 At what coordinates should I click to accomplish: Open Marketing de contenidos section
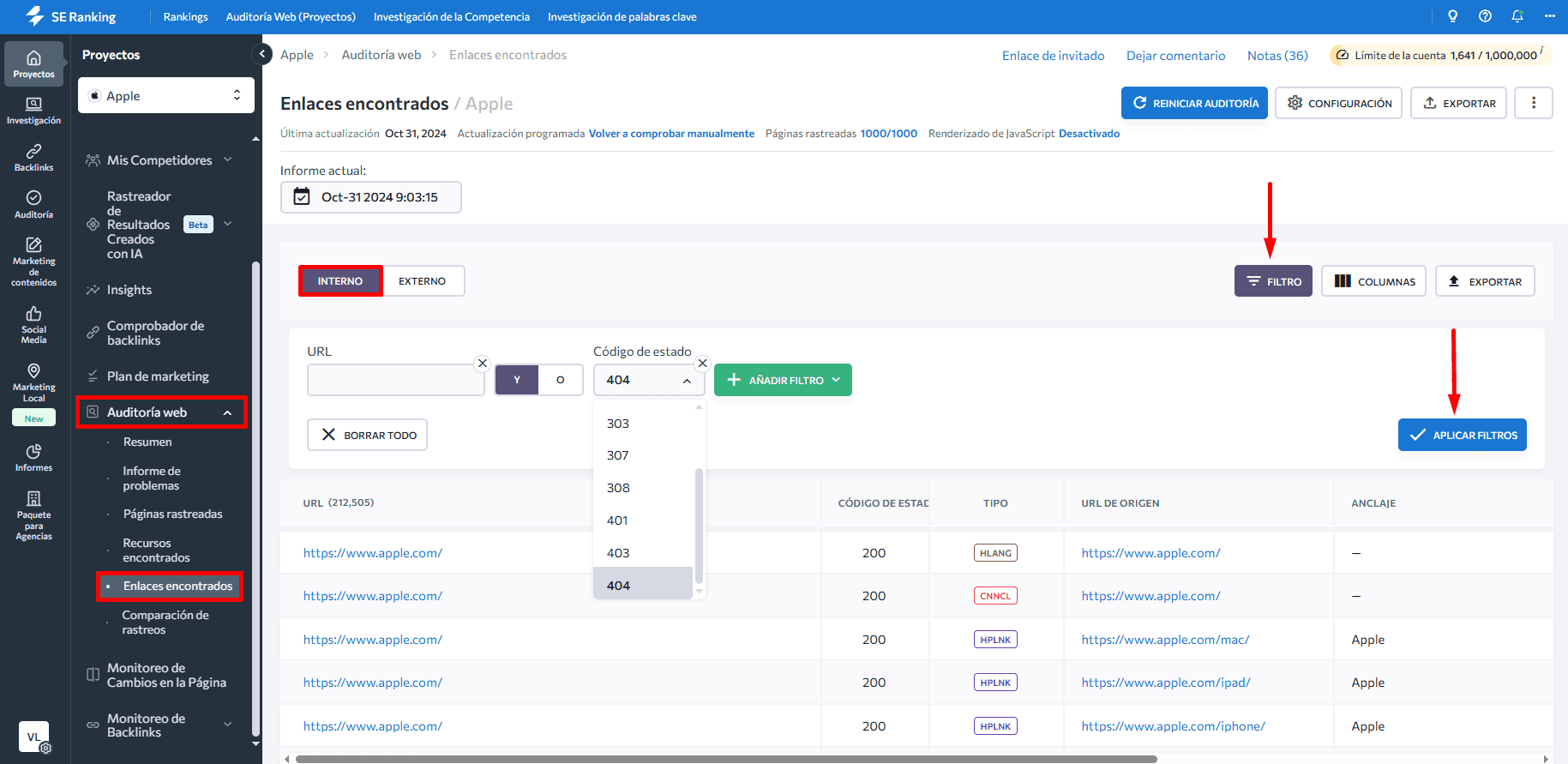[33, 262]
